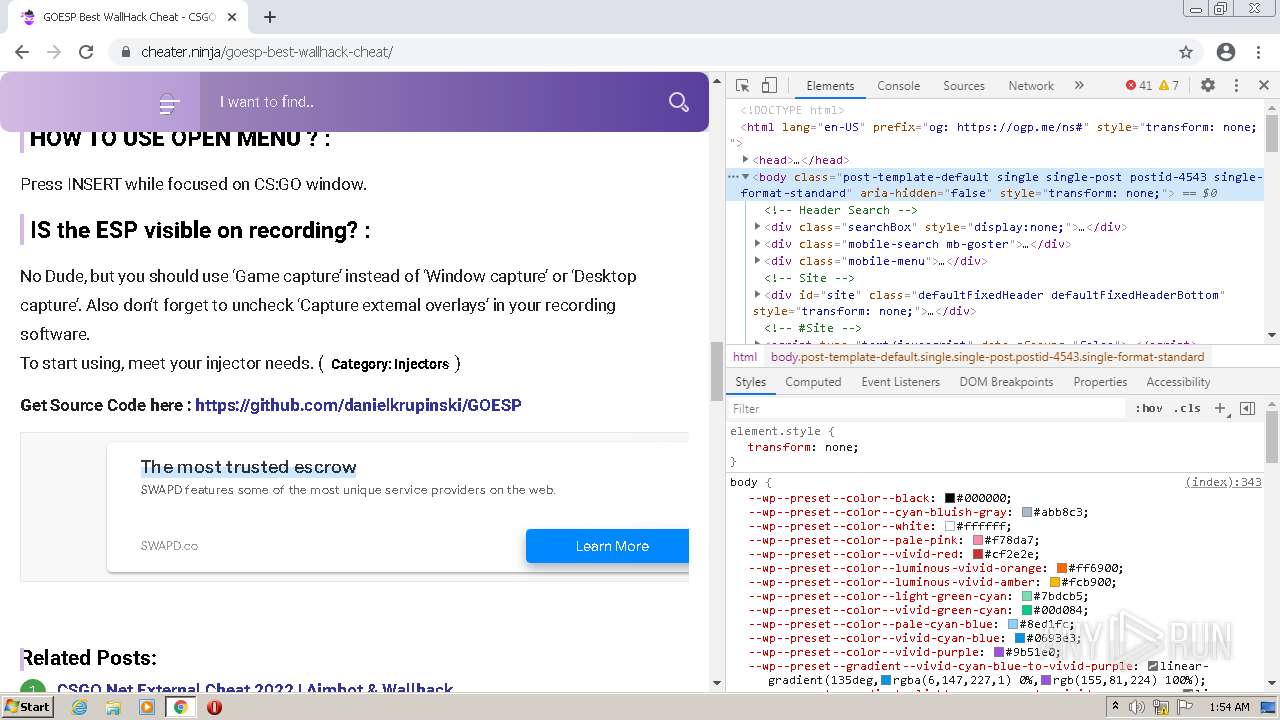Activate the DevTools element inspector picker
The width and height of the screenshot is (1280, 720).
742,86
